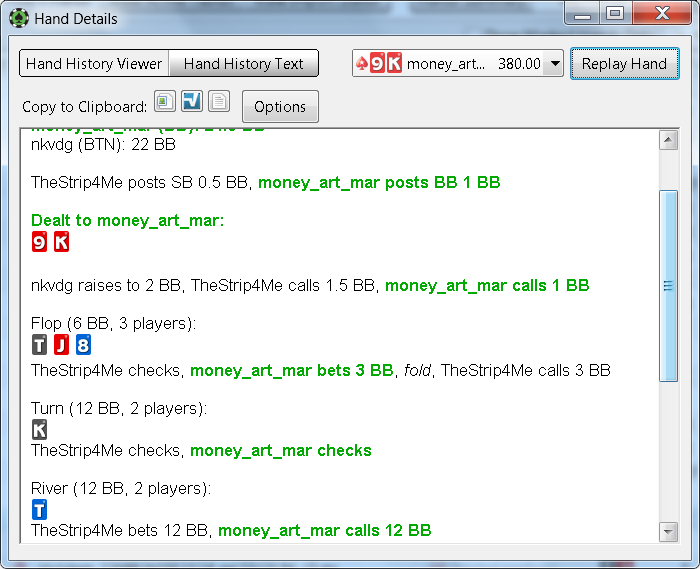Click the scrollbar down arrow
The width and height of the screenshot is (700, 569).
(x=668, y=532)
